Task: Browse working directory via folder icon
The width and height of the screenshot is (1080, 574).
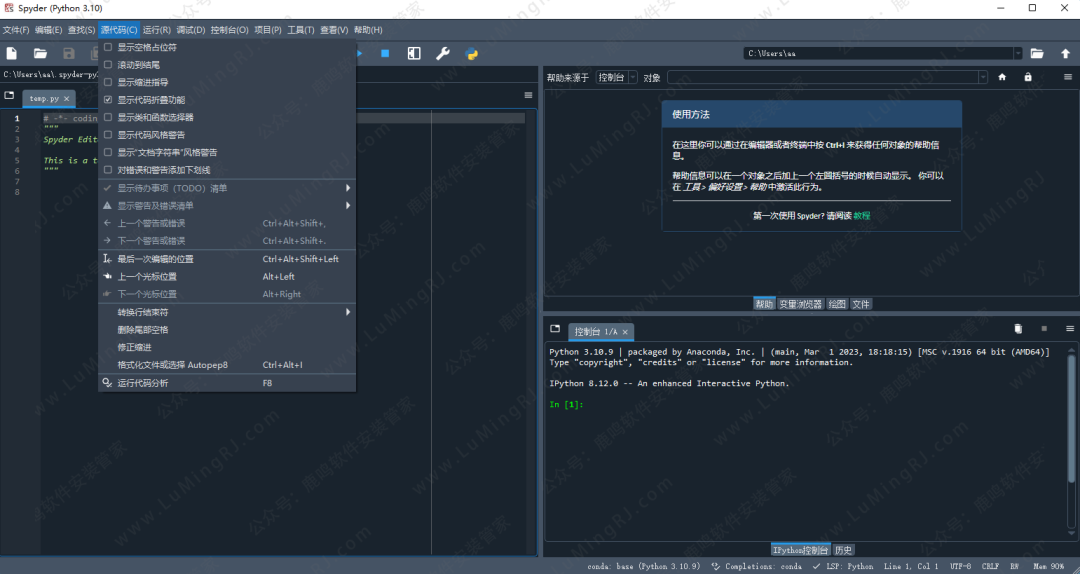Action: click(1037, 53)
